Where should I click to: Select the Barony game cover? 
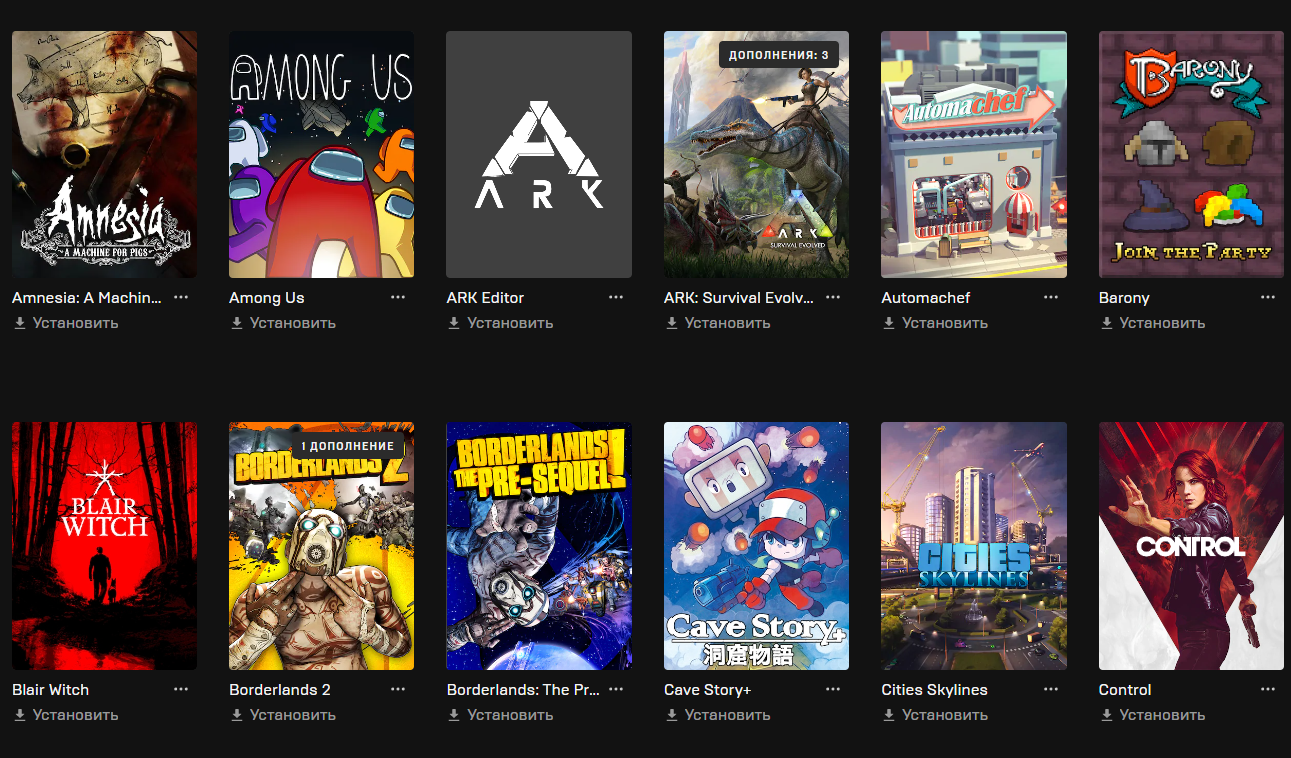click(1191, 154)
